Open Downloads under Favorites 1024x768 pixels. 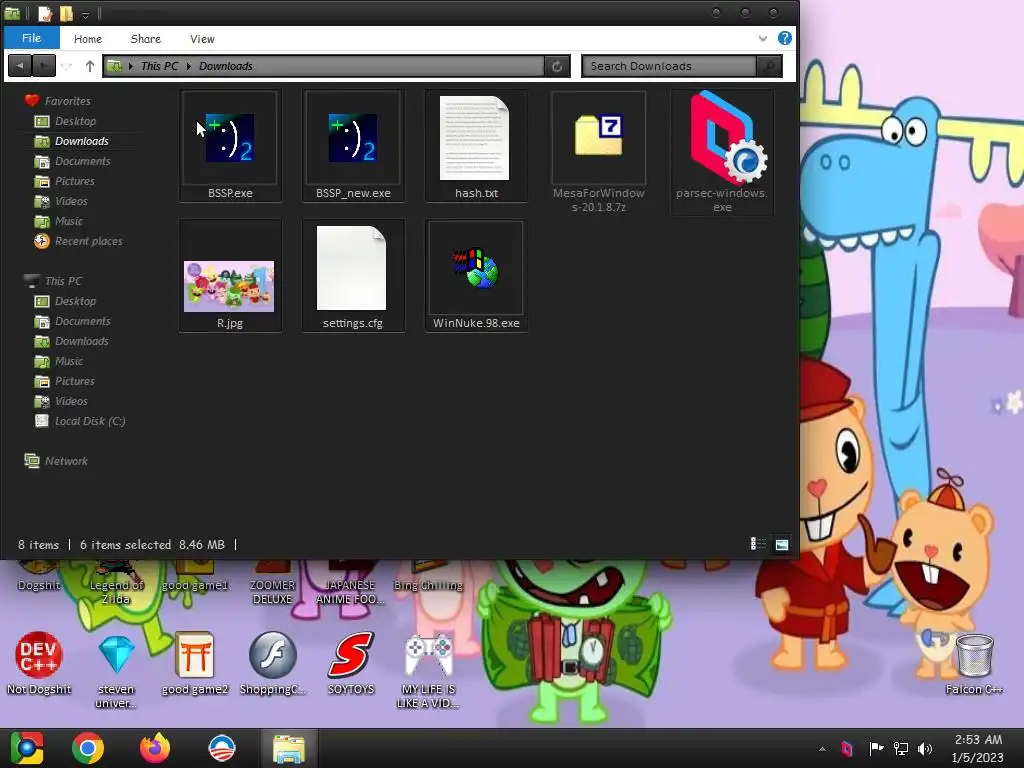point(72,141)
